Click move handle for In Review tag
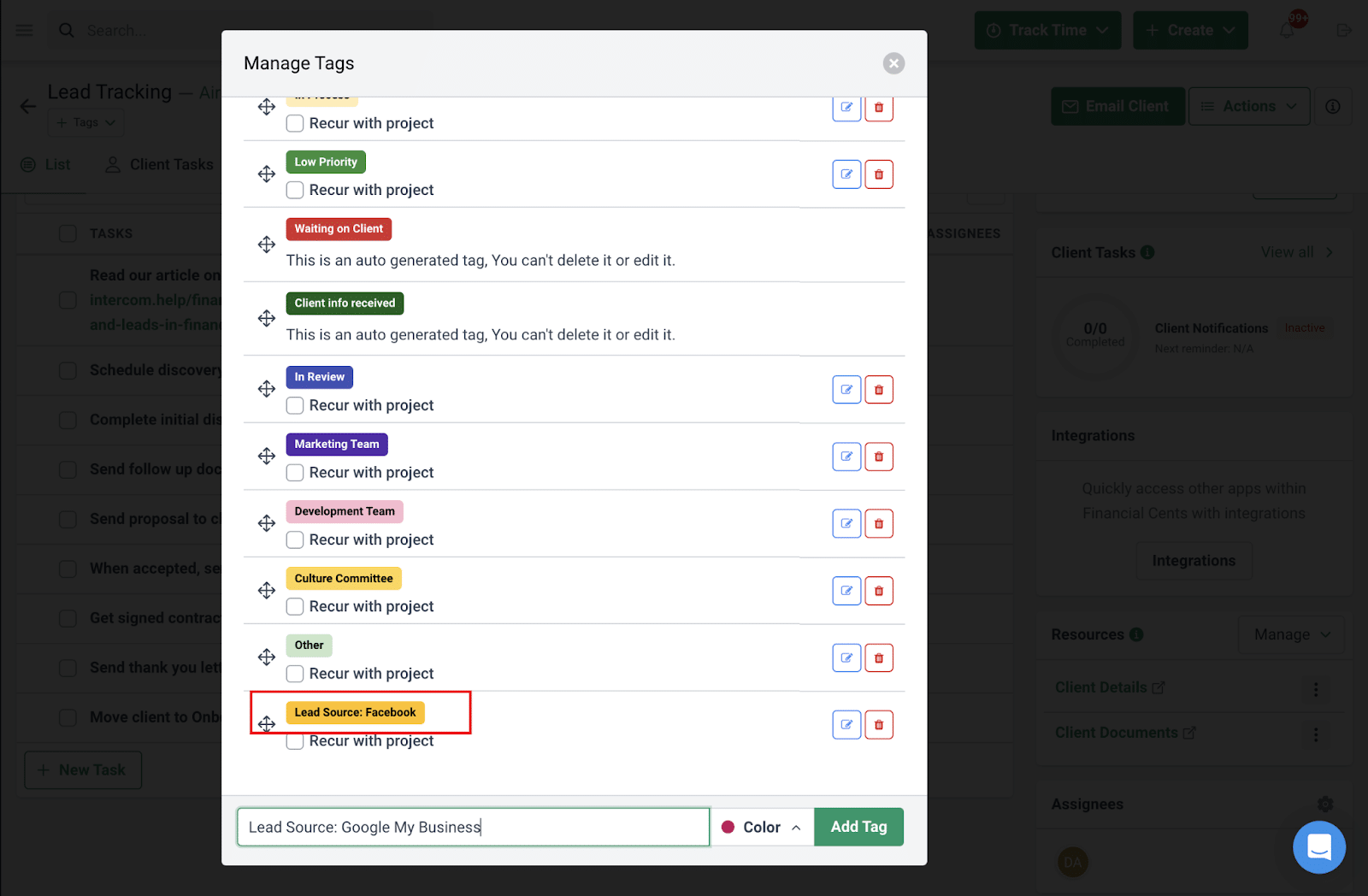The image size is (1368, 896). click(x=267, y=389)
